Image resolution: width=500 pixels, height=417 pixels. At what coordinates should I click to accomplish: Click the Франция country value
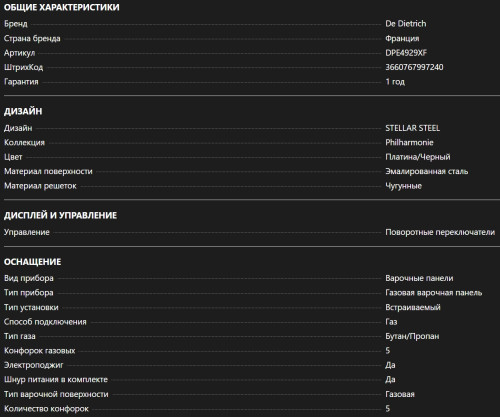(x=402, y=38)
